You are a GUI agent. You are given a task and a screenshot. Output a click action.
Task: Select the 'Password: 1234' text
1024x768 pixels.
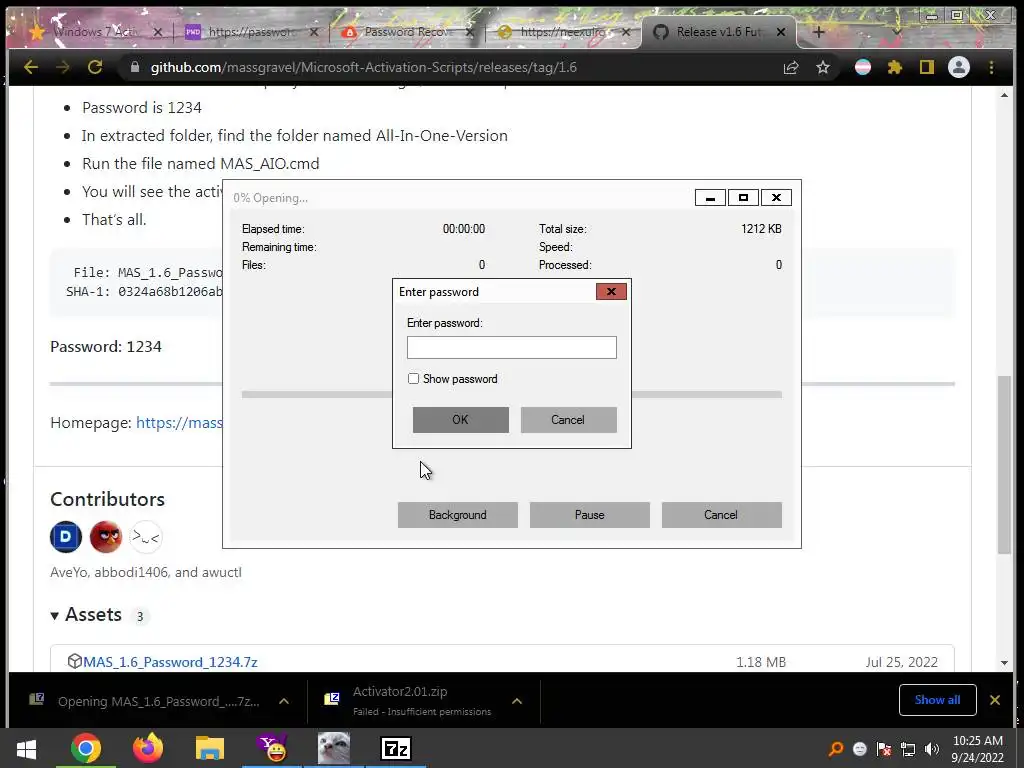point(106,347)
